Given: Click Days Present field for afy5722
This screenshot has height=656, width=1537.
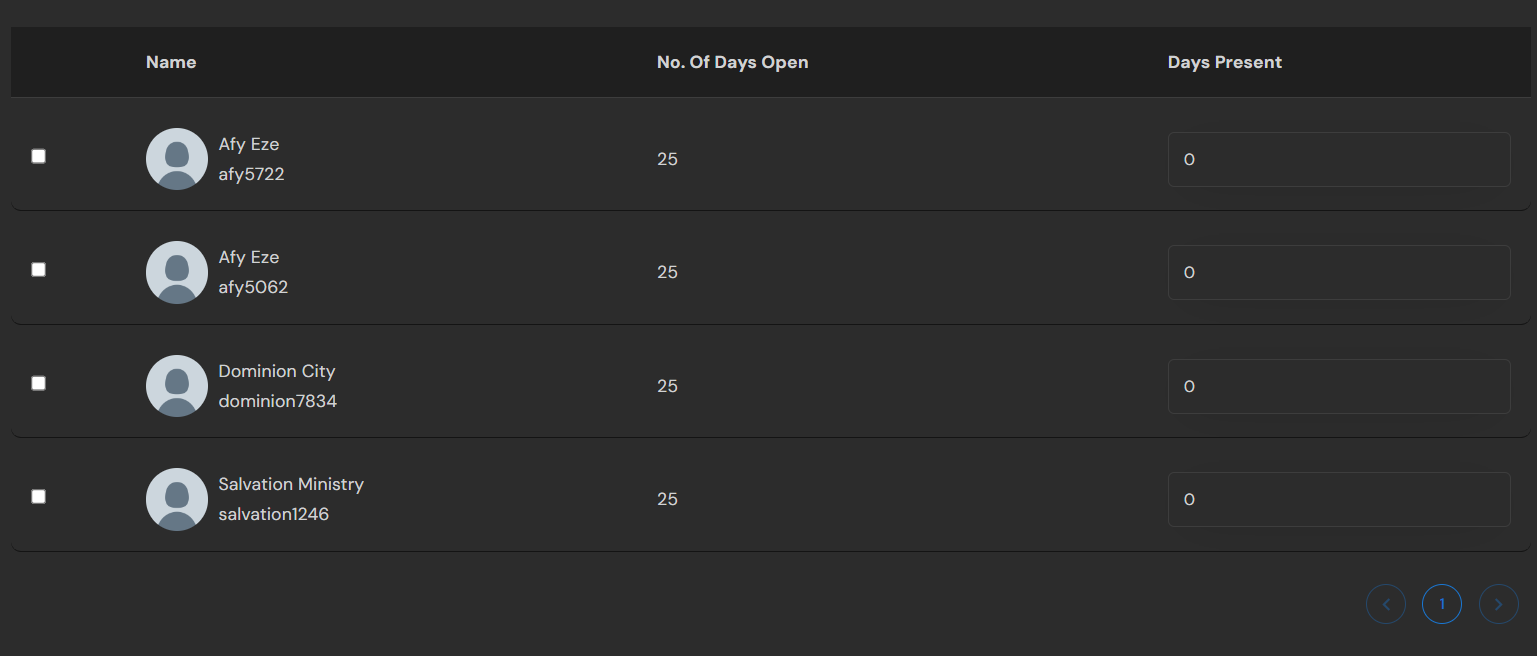Looking at the screenshot, I should pyautogui.click(x=1338, y=159).
